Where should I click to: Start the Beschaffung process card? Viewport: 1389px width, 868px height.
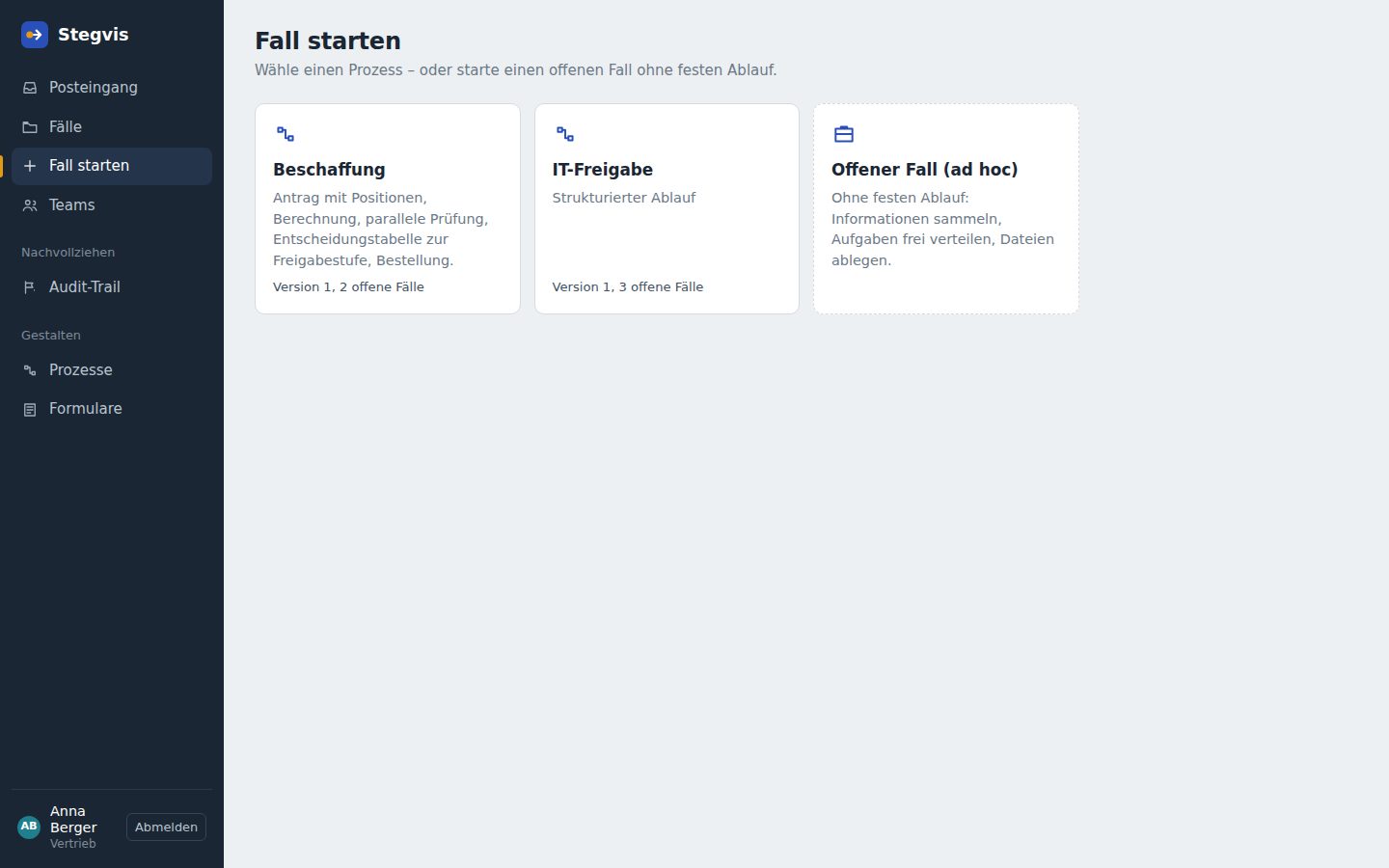click(388, 209)
